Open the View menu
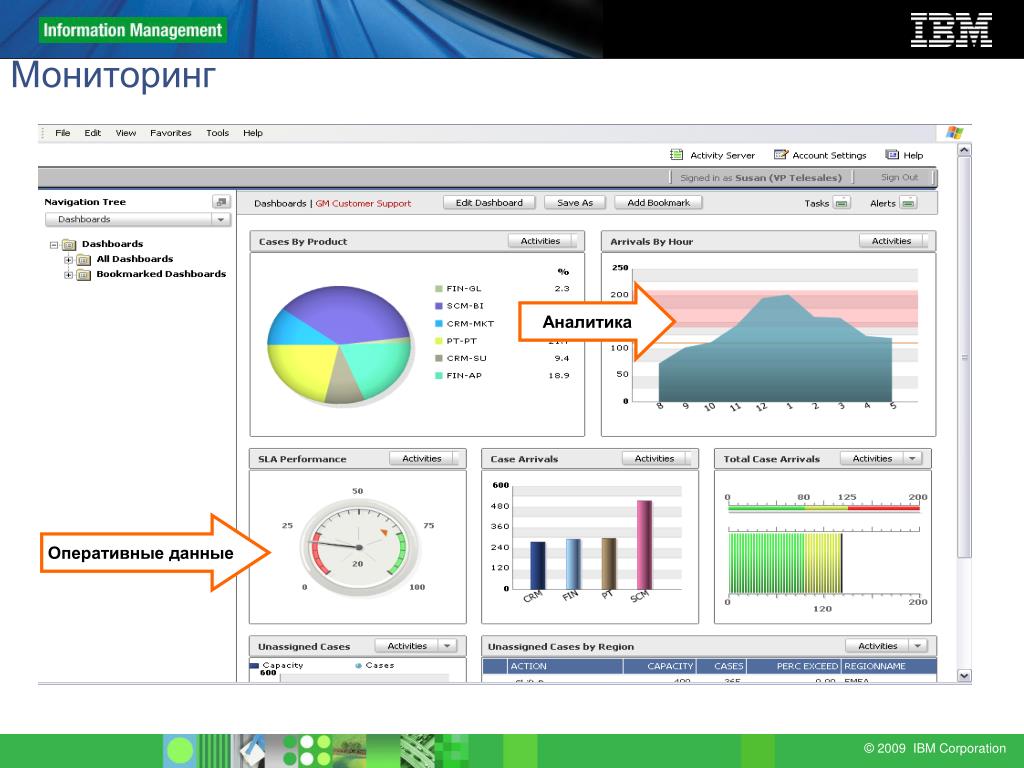 click(x=126, y=133)
